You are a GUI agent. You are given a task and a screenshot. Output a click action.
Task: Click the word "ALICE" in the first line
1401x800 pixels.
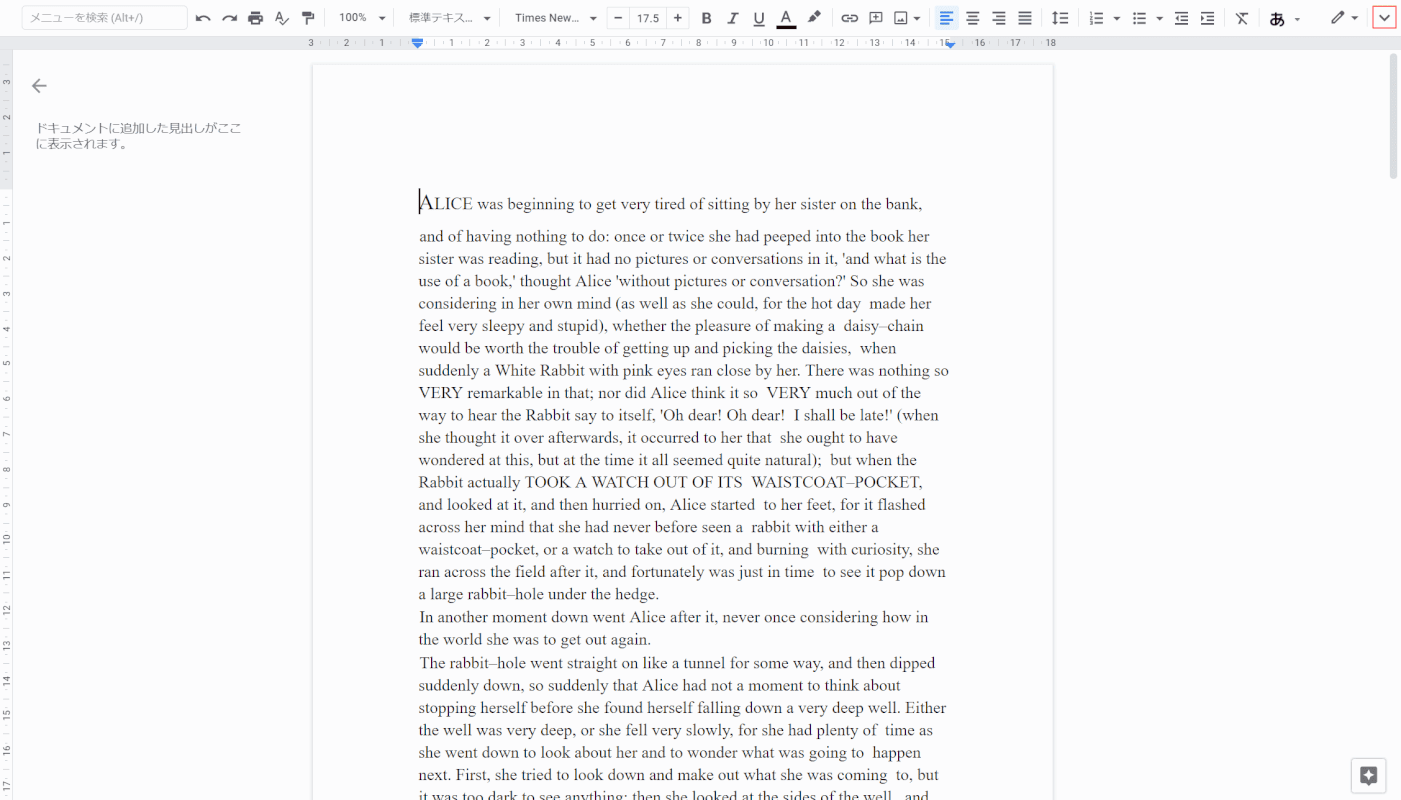[x=446, y=204]
